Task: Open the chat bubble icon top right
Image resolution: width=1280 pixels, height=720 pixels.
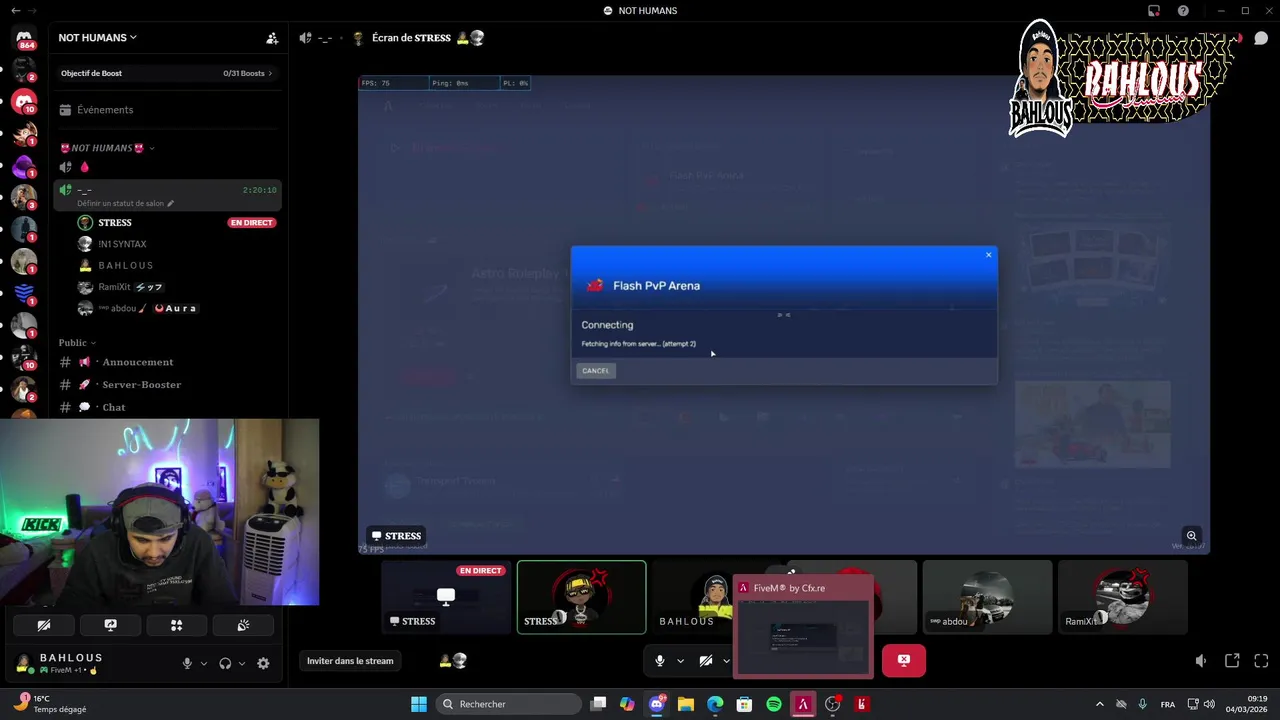Action: 1261,38
